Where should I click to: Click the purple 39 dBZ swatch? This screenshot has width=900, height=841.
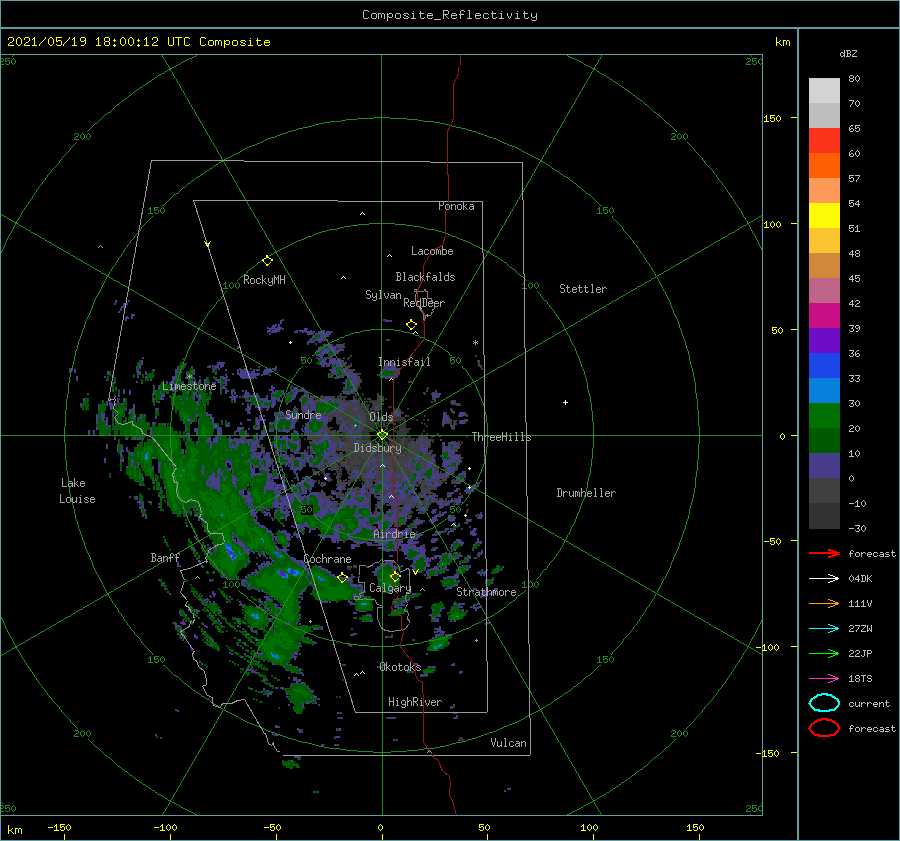tap(824, 340)
